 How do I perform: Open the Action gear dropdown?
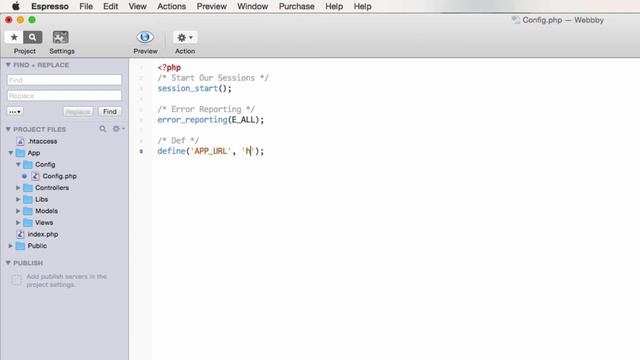tap(185, 37)
